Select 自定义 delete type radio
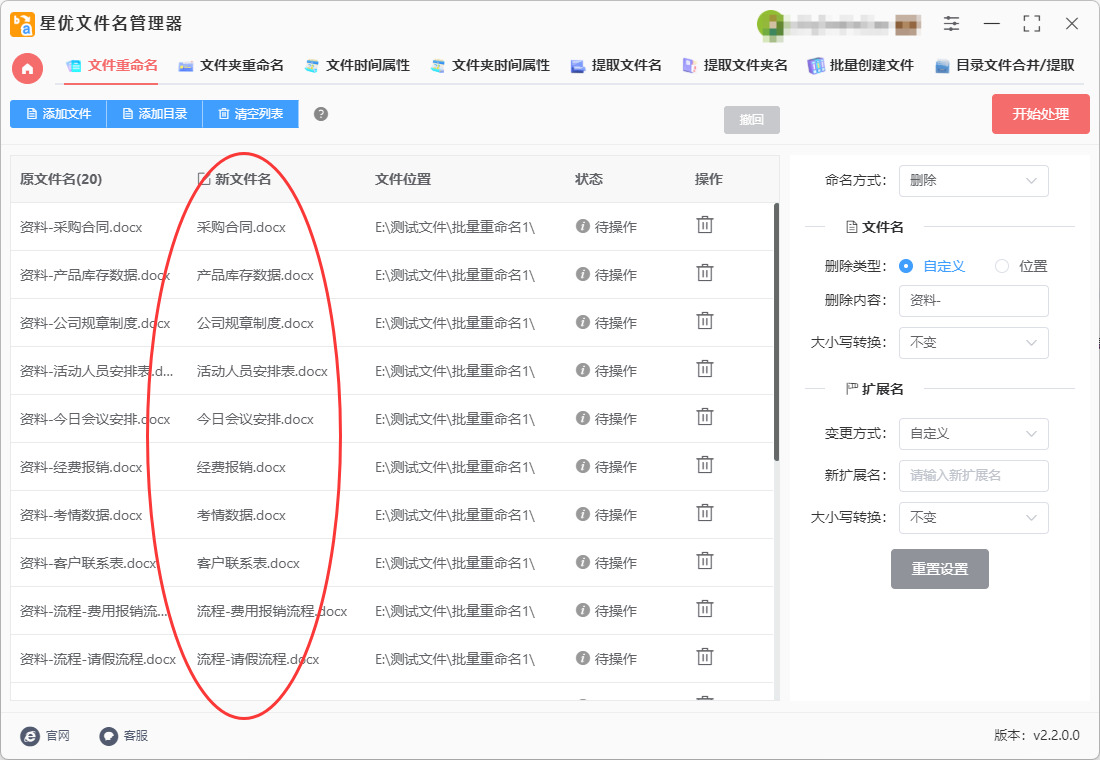Image resolution: width=1100 pixels, height=760 pixels. coord(906,266)
